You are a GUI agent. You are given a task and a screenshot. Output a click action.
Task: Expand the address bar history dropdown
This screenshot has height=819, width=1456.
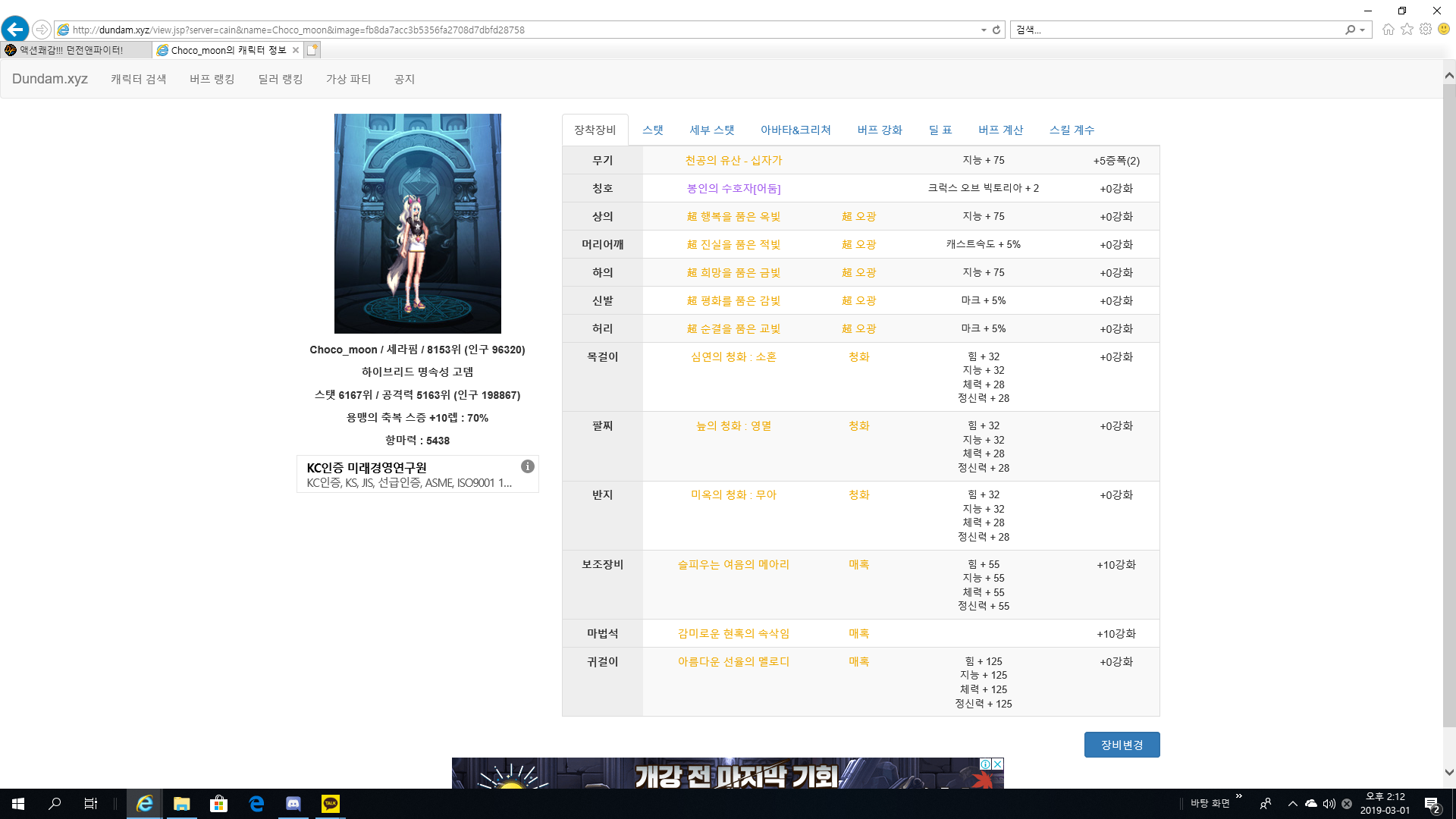(984, 30)
